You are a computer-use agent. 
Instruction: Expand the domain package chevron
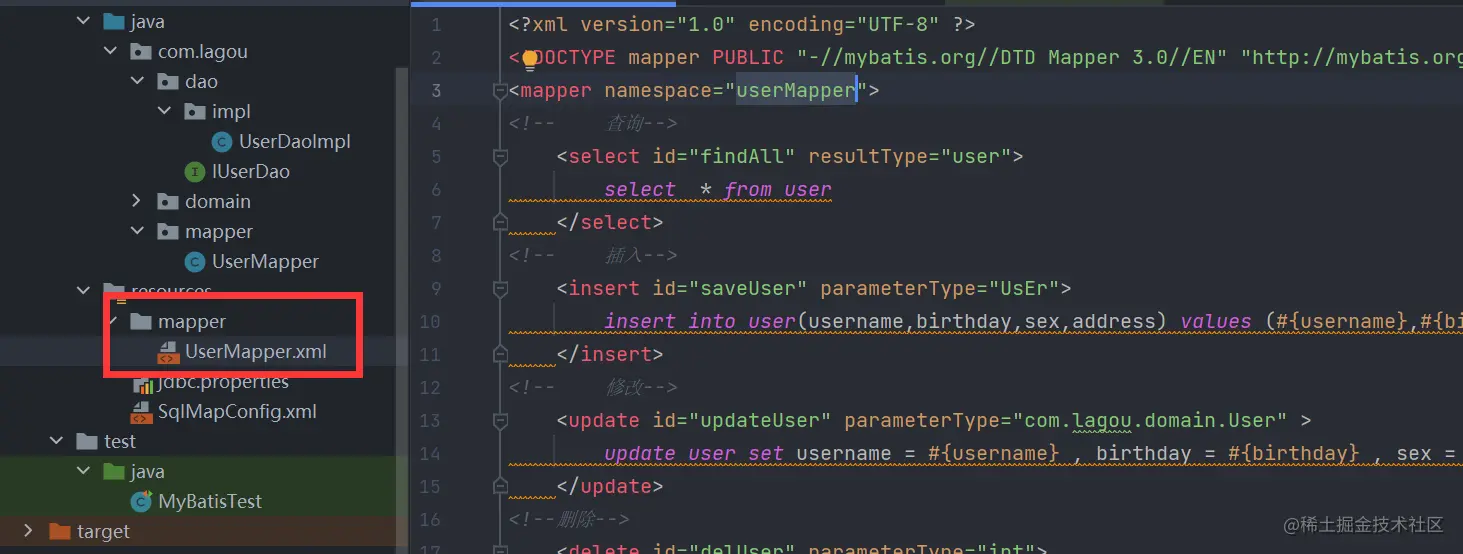pos(138,201)
